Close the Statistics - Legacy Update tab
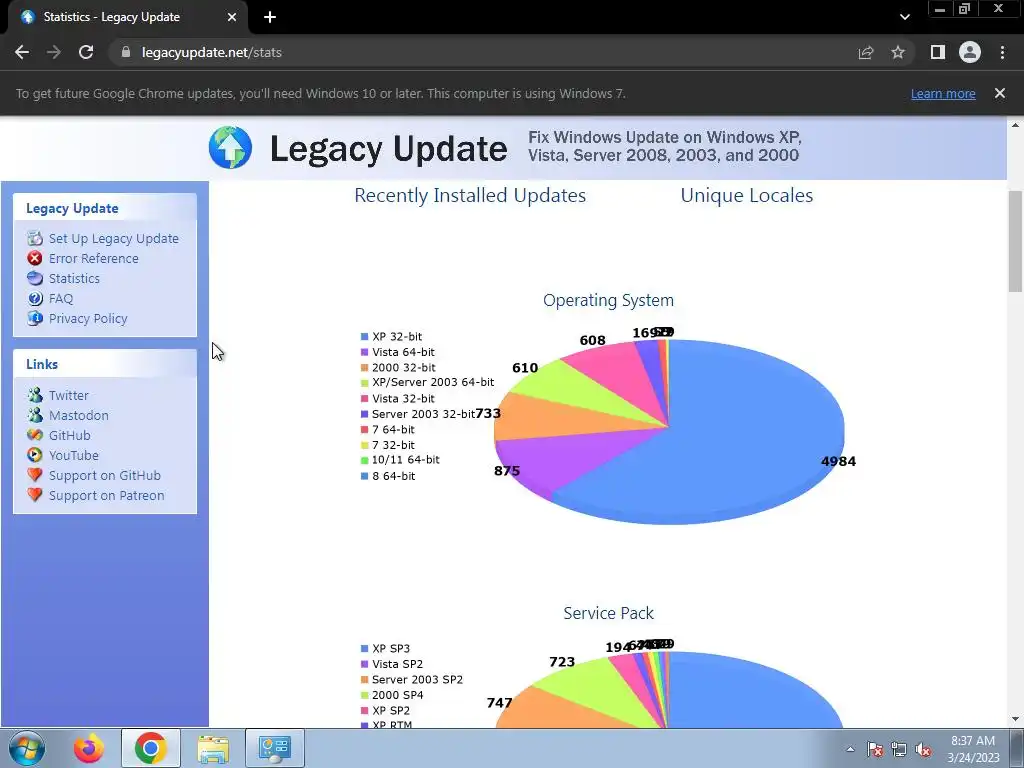 coord(232,17)
